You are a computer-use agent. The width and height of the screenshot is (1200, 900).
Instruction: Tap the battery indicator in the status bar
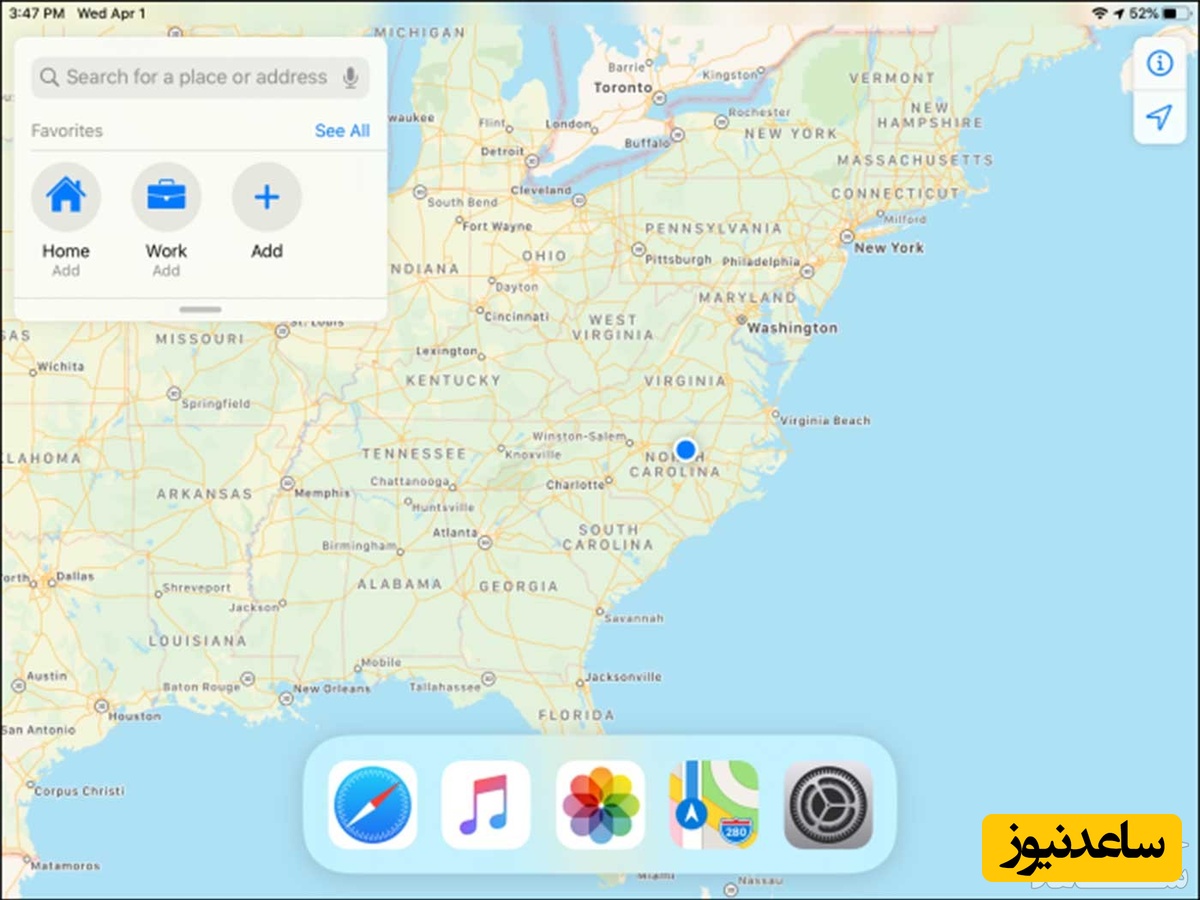(1176, 14)
